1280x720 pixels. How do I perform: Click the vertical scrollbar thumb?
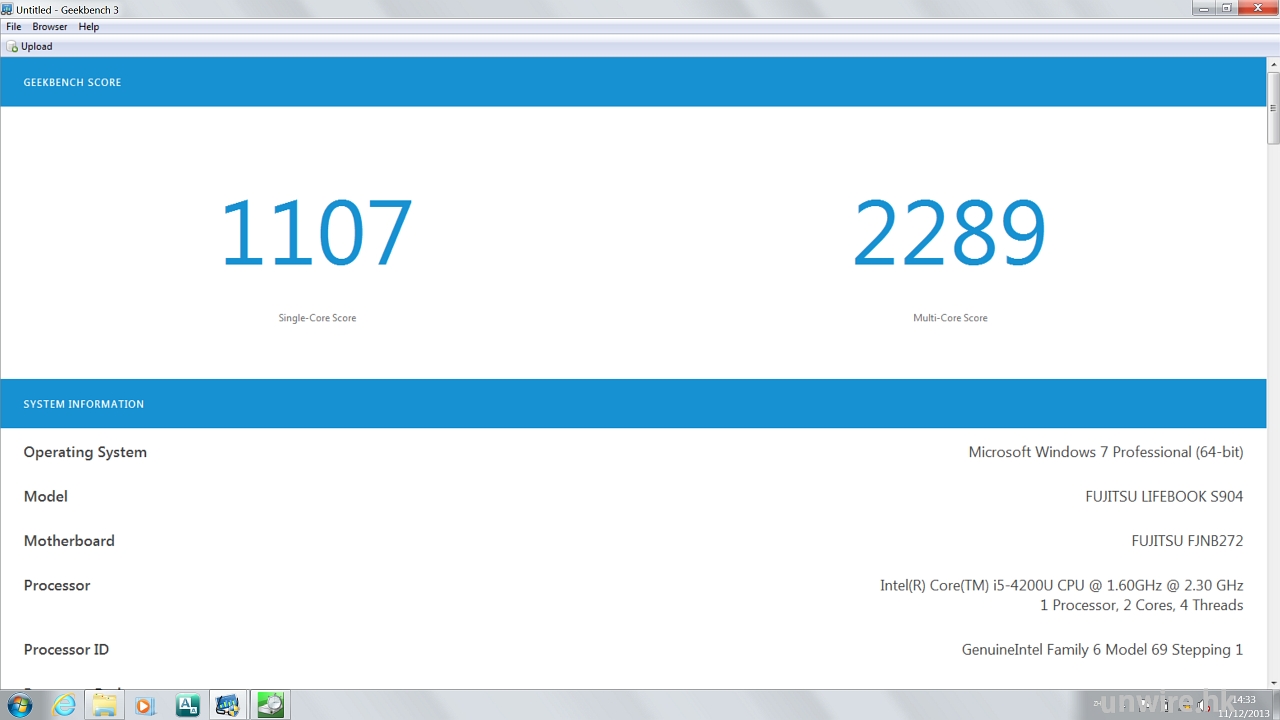[x=1273, y=108]
